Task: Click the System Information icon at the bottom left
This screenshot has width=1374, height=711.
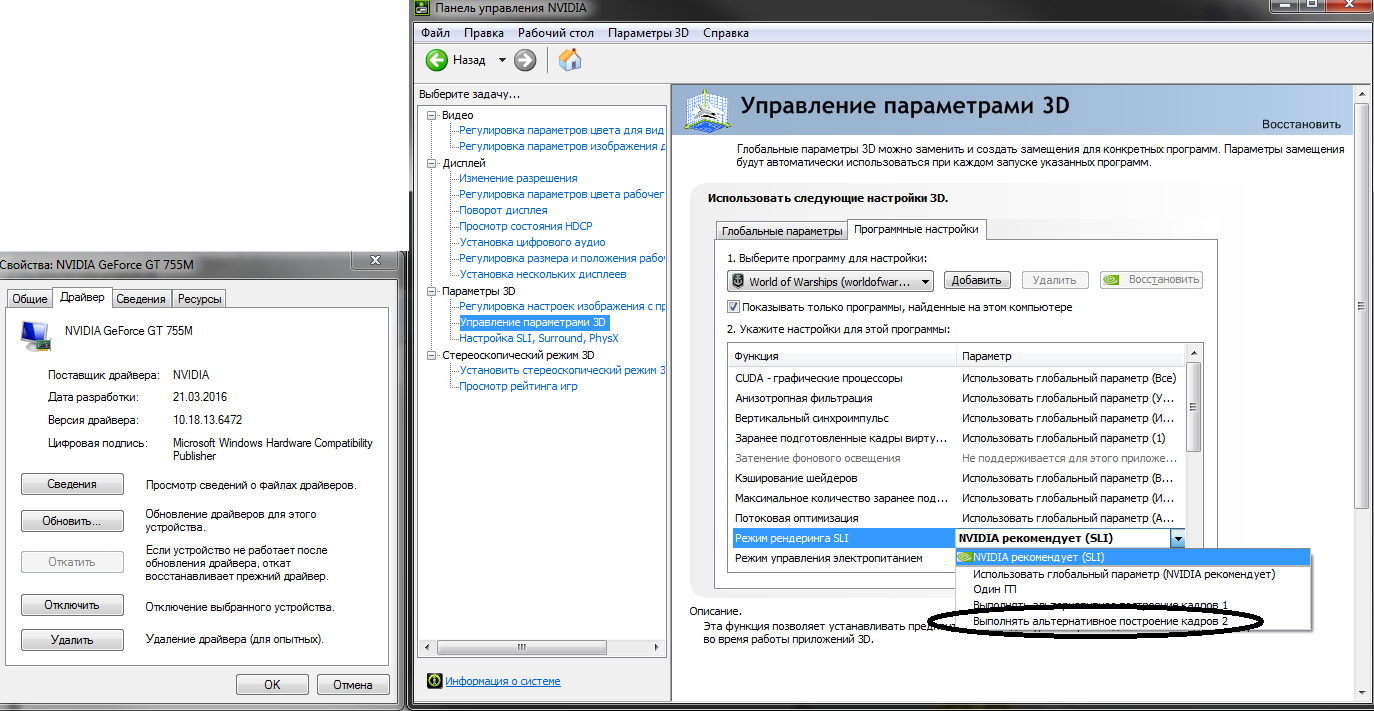Action: tap(434, 680)
